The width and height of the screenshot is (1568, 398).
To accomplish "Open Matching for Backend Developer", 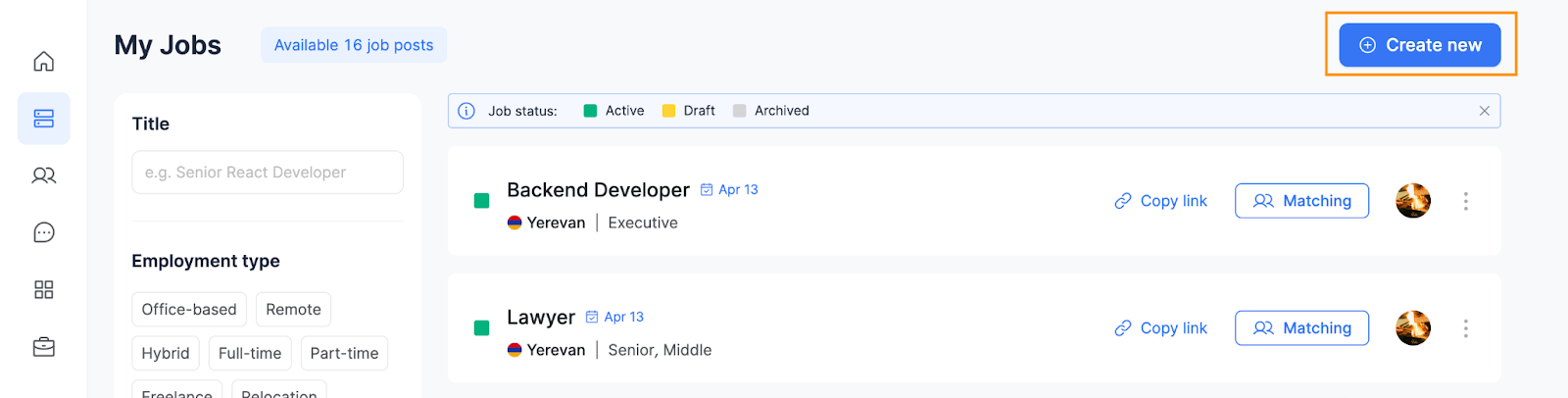I will pos(1301,201).
